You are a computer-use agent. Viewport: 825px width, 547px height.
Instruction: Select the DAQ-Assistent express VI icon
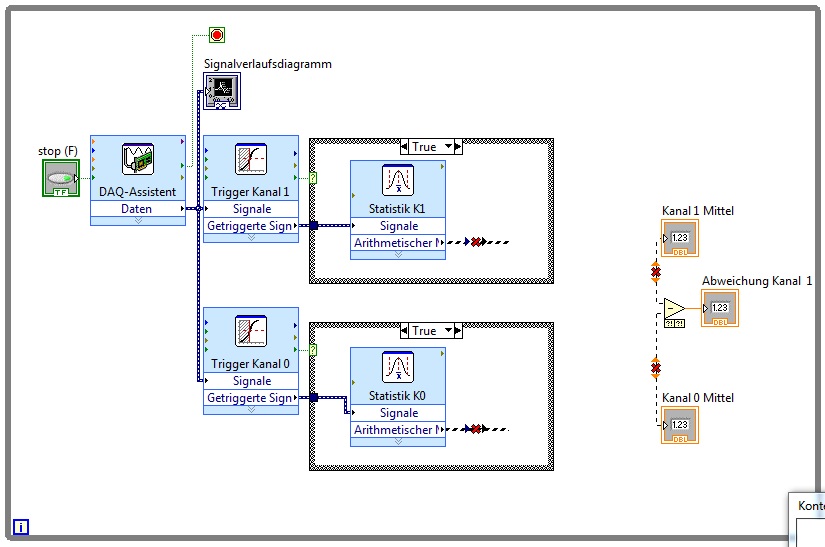click(138, 159)
